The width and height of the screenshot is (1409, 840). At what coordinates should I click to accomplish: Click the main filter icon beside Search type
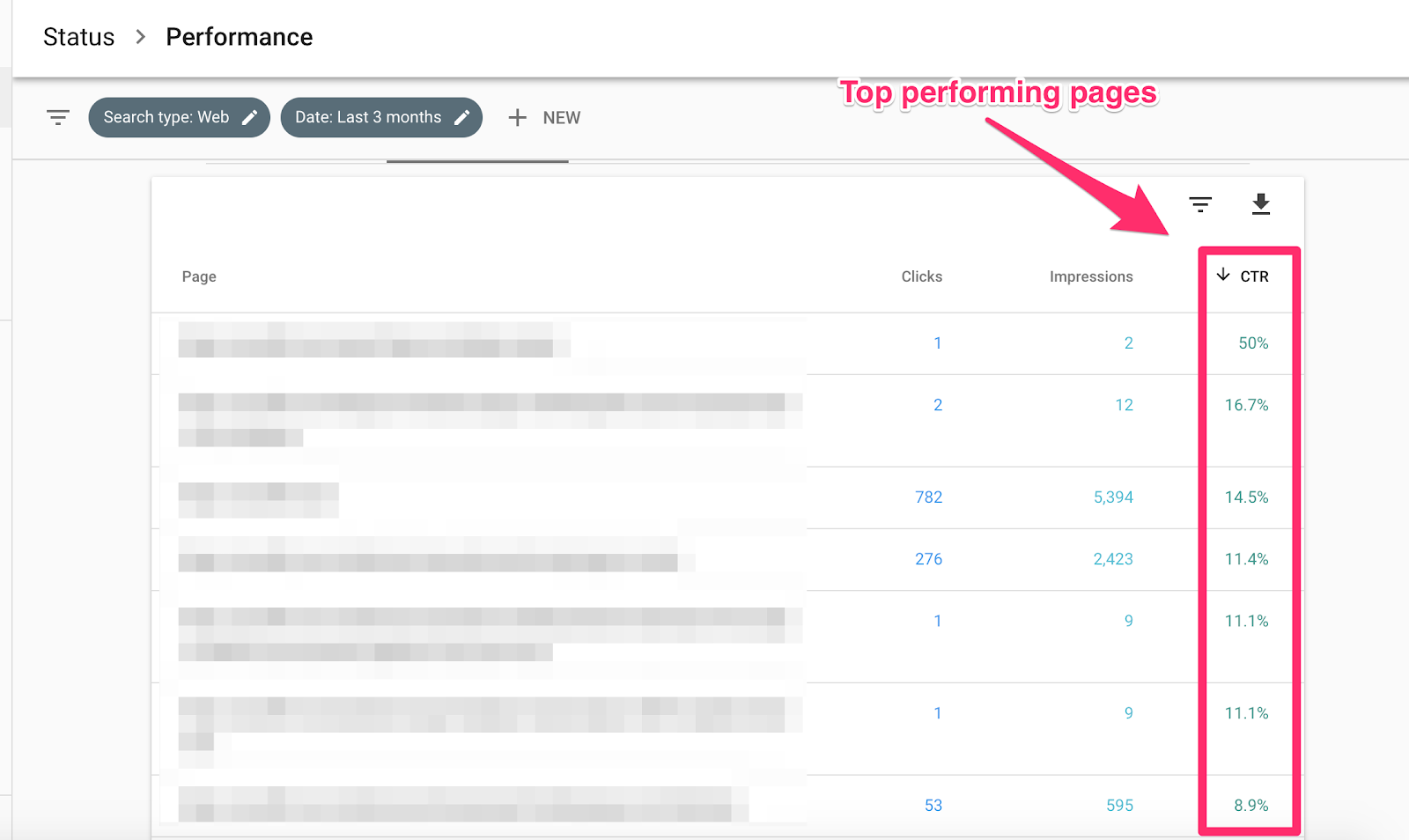coord(58,117)
